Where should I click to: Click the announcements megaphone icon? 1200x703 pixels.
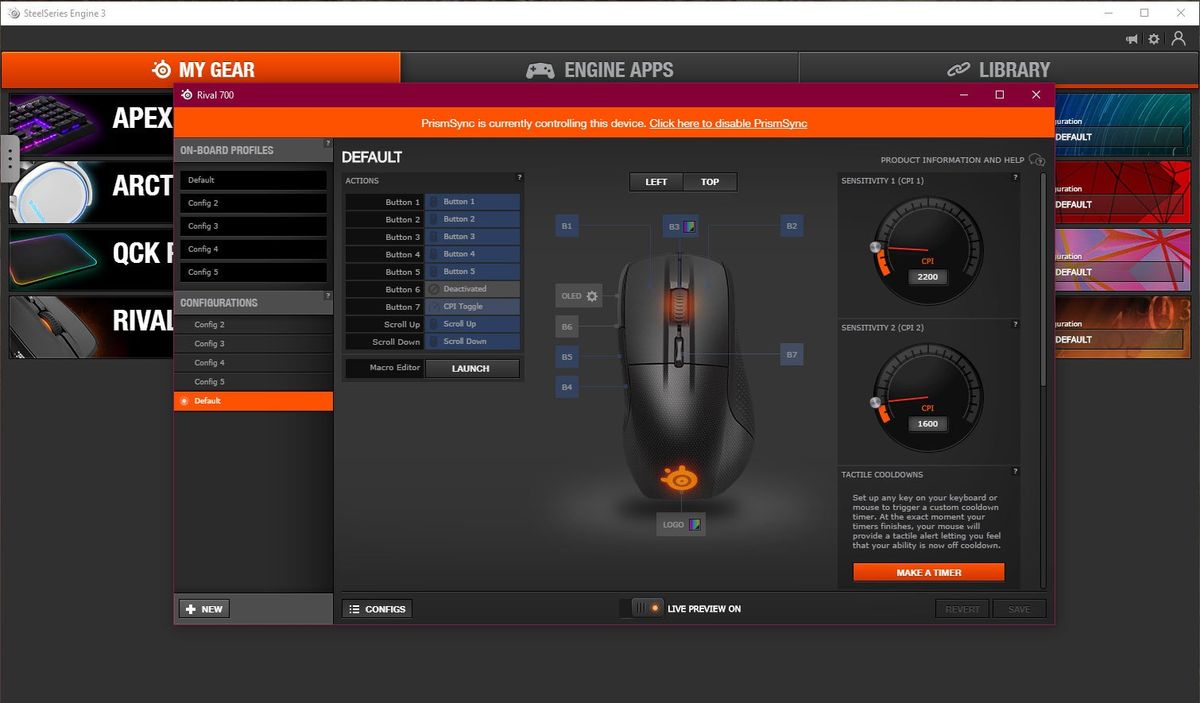(x=1131, y=38)
